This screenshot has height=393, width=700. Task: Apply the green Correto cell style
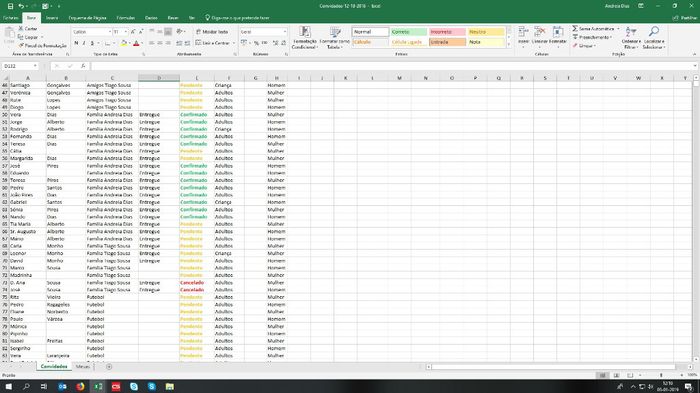(x=408, y=32)
